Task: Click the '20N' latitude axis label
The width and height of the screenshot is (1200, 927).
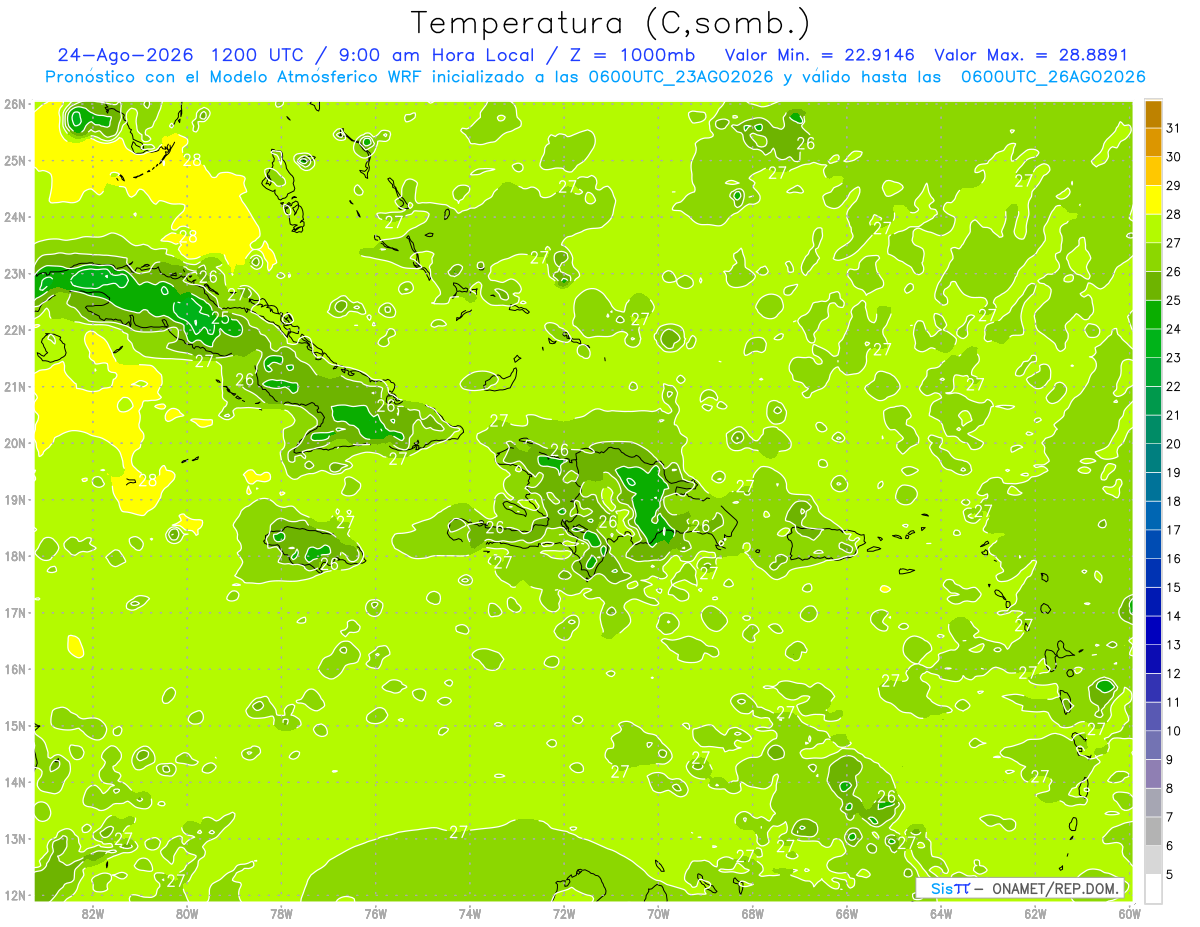Action: click(14, 443)
